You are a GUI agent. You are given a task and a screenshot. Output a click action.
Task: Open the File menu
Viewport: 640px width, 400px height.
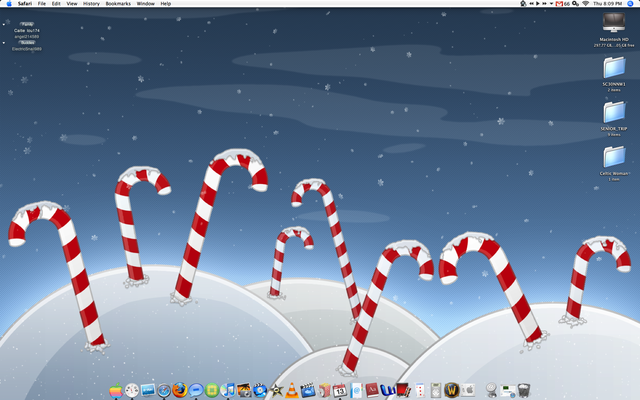click(x=42, y=3)
